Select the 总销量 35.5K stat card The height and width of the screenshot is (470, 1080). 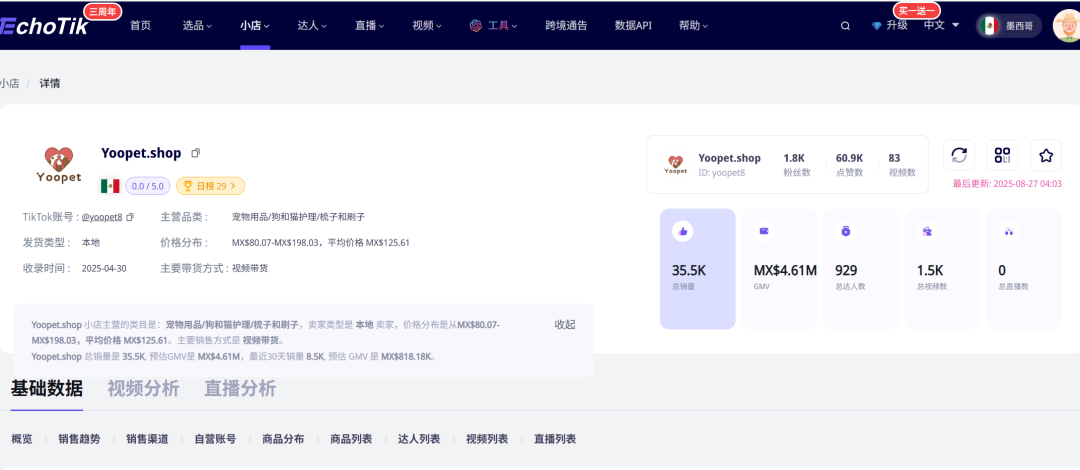(x=697, y=268)
